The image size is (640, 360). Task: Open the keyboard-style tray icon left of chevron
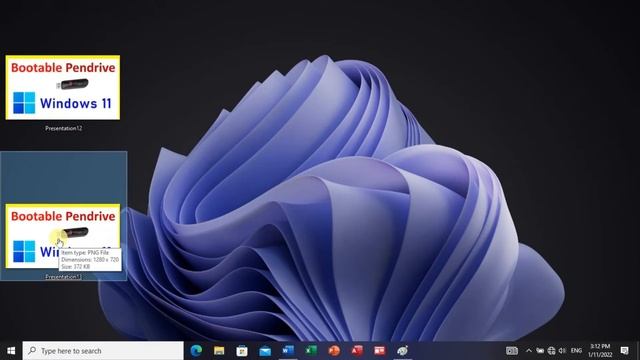512,351
